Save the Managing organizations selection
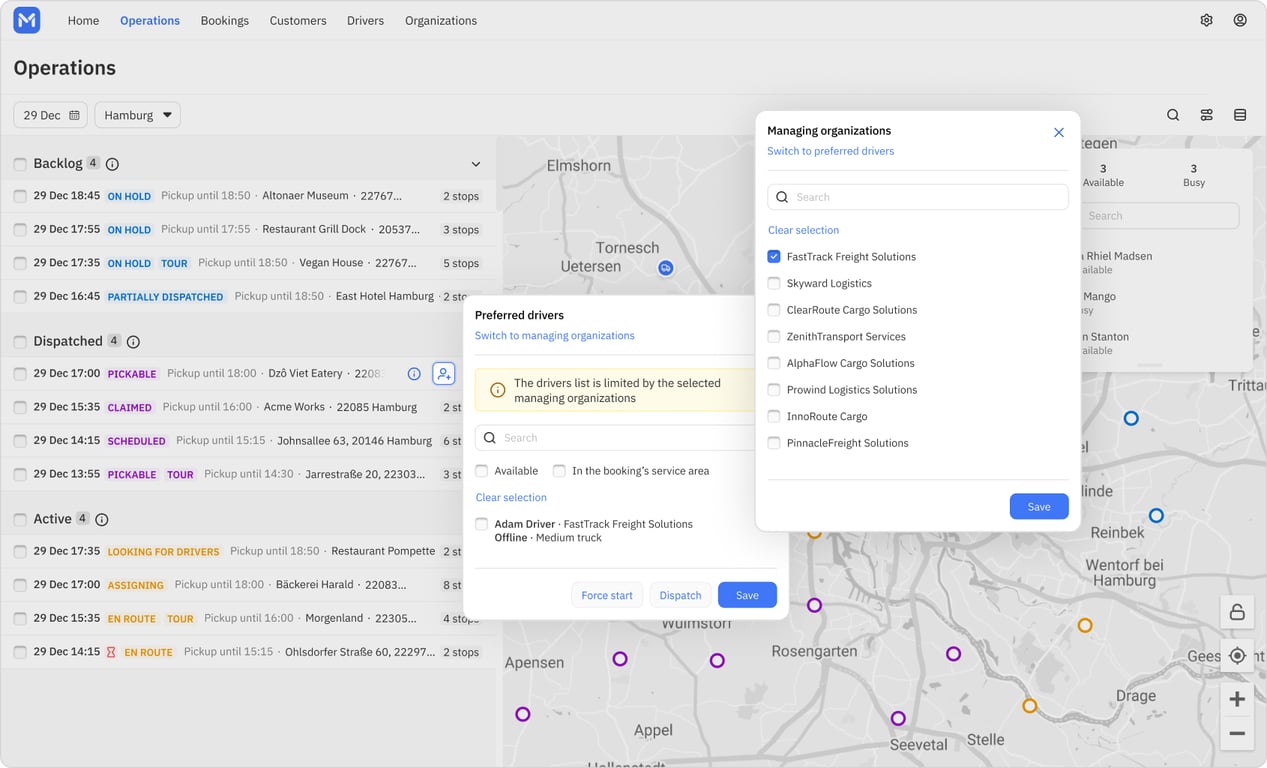 point(1039,507)
